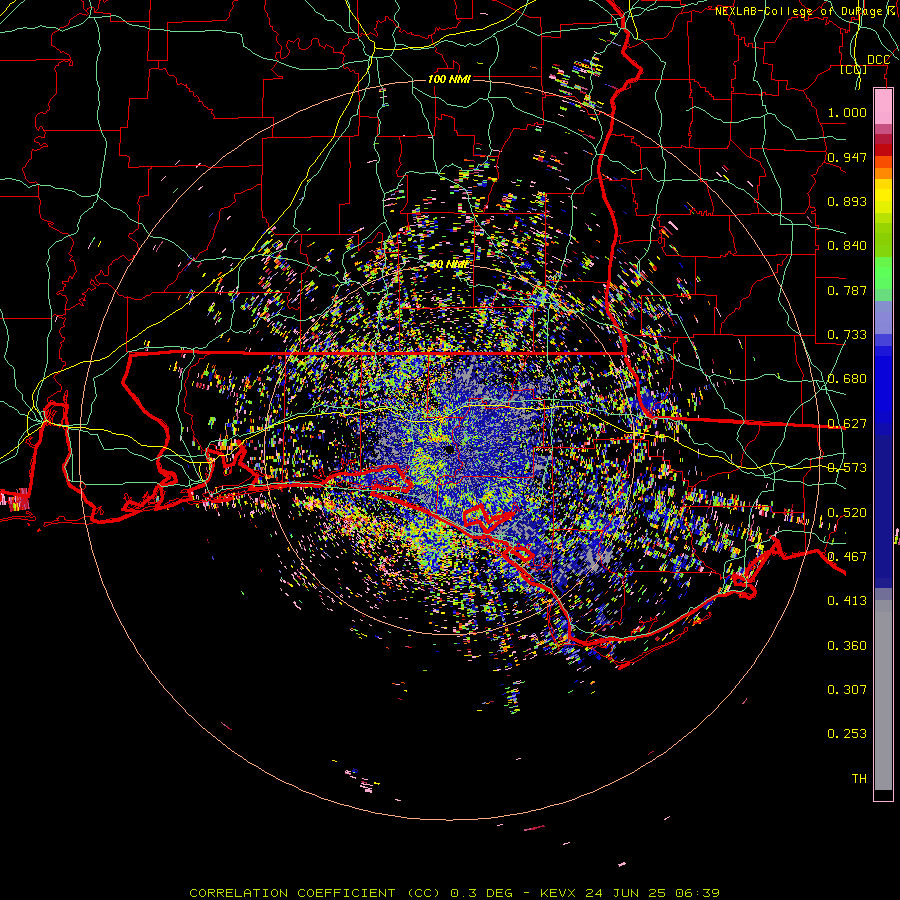
Task: Click the "06:39" timestamp
Action: tap(698, 893)
